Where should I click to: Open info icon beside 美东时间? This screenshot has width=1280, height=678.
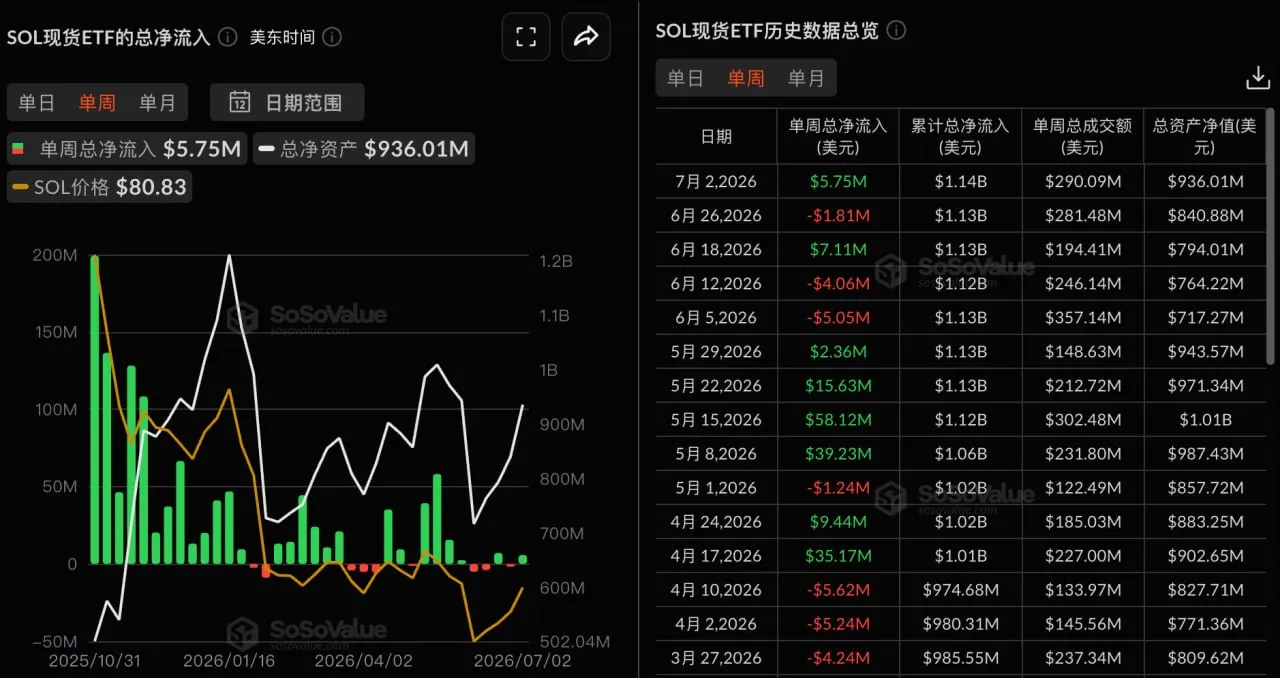pyautogui.click(x=332, y=37)
